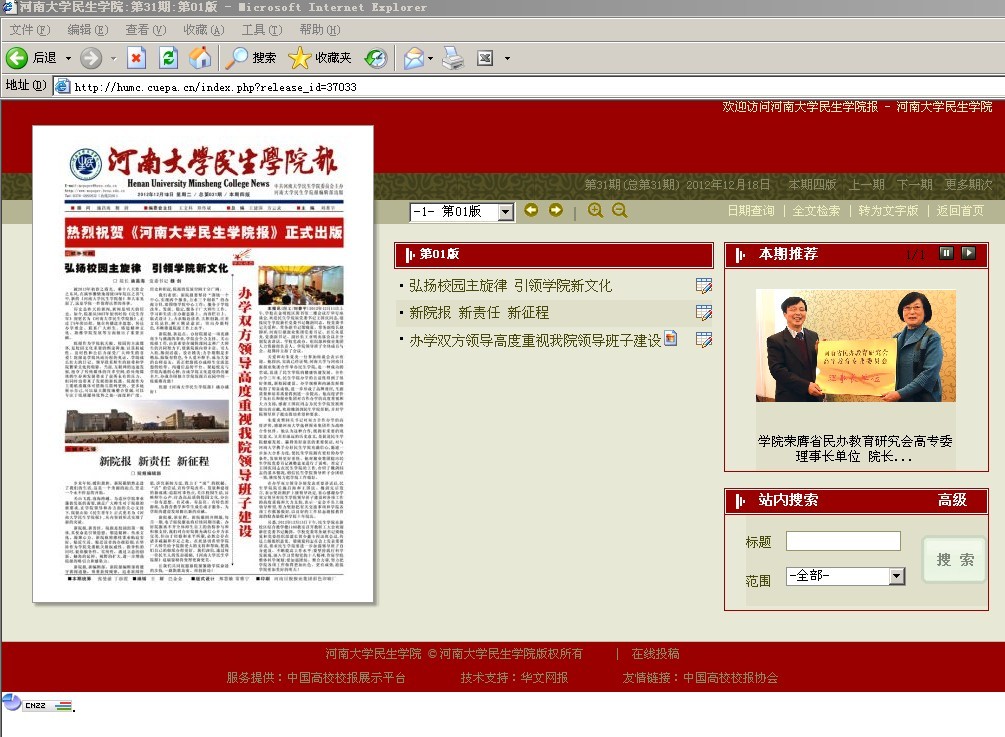Stop loading the page
This screenshot has height=737, width=1005.
pos(136,58)
